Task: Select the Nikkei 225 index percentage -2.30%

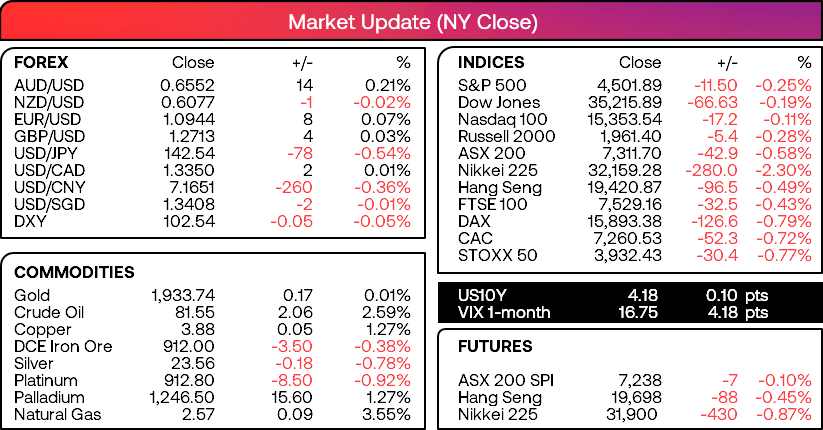Action: (784, 171)
